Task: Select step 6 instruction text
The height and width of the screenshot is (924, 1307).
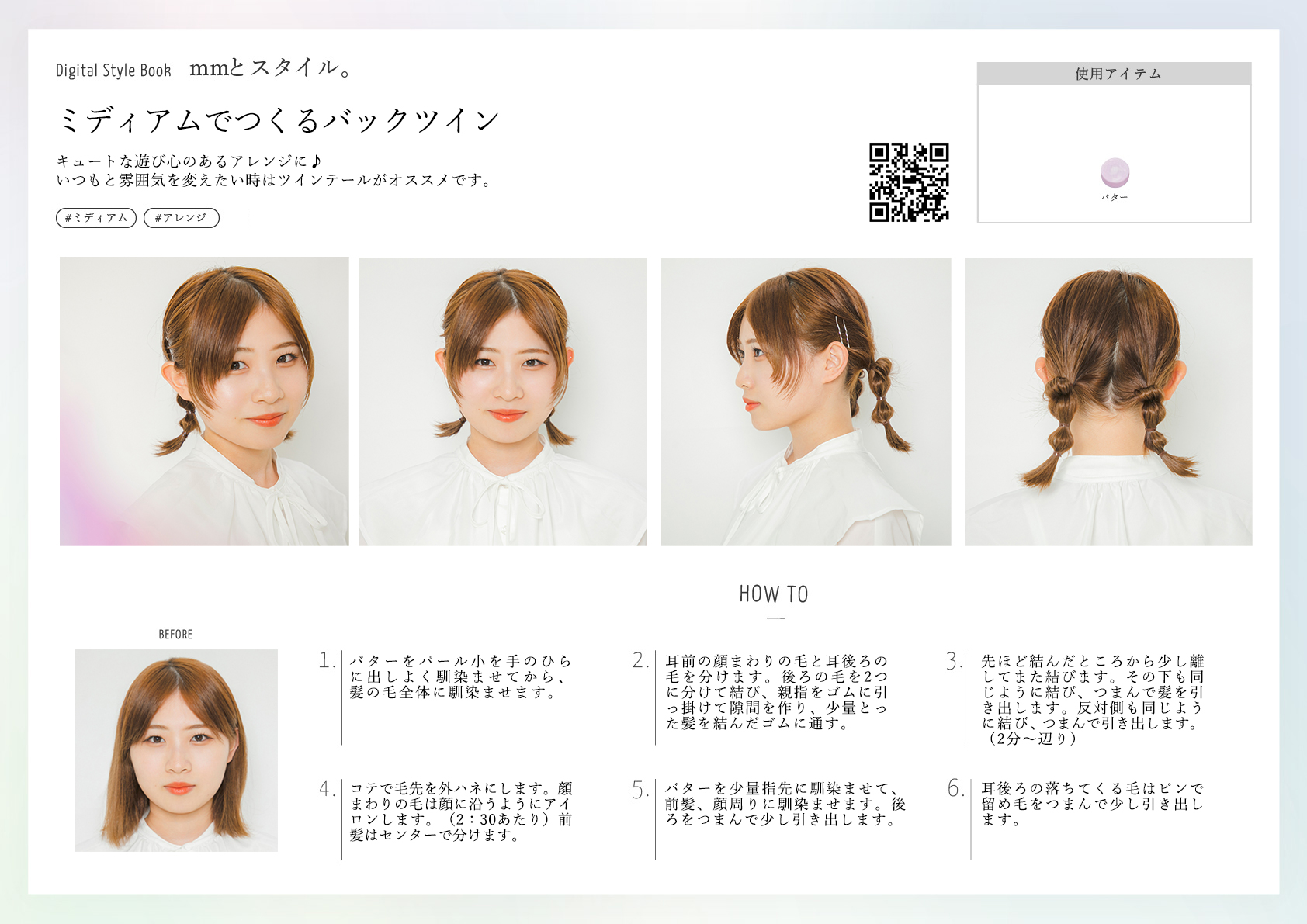Action: click(x=1092, y=804)
